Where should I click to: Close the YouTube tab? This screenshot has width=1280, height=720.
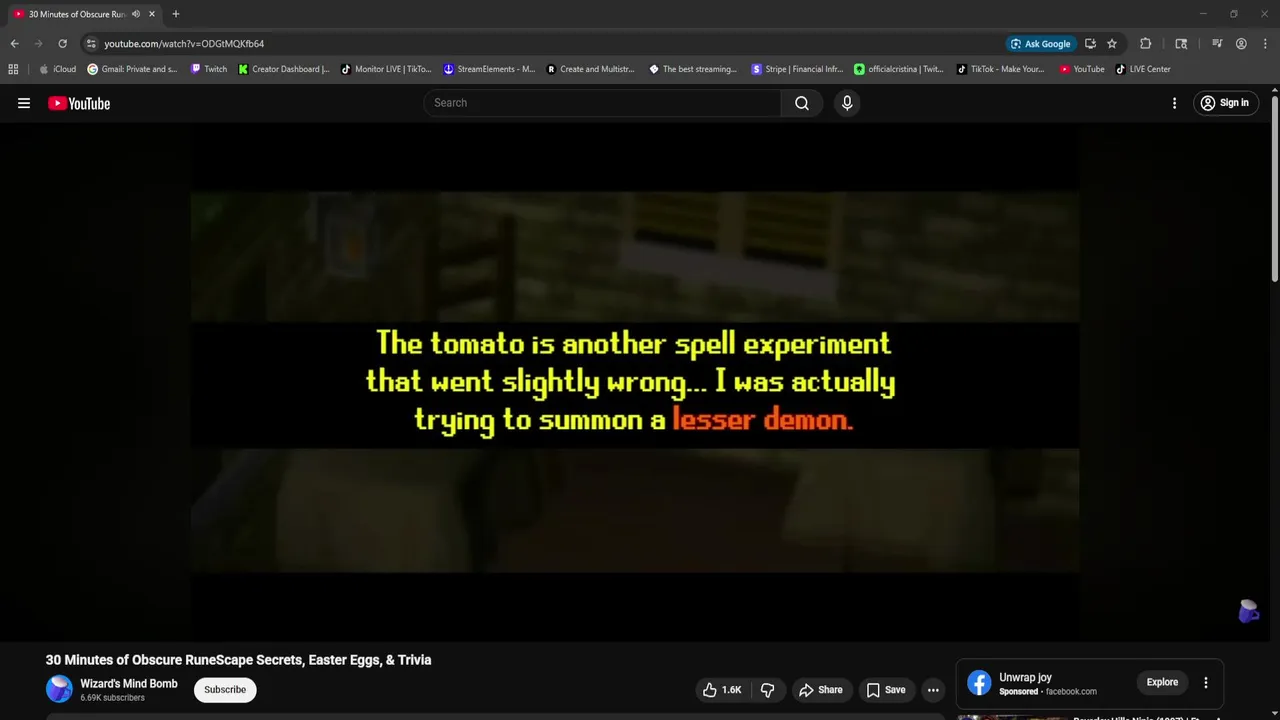click(x=152, y=14)
